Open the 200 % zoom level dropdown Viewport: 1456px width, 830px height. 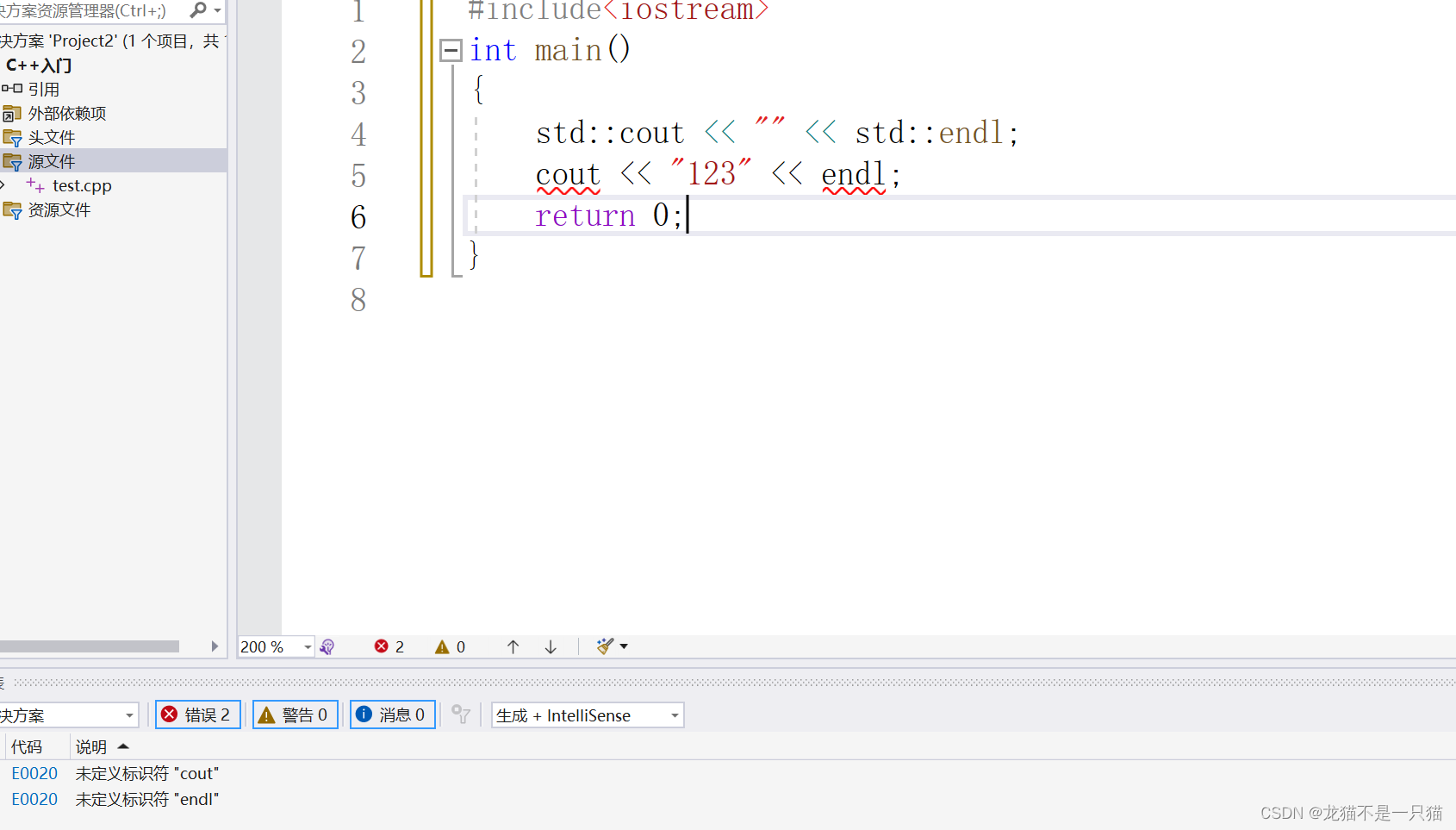[x=308, y=646]
